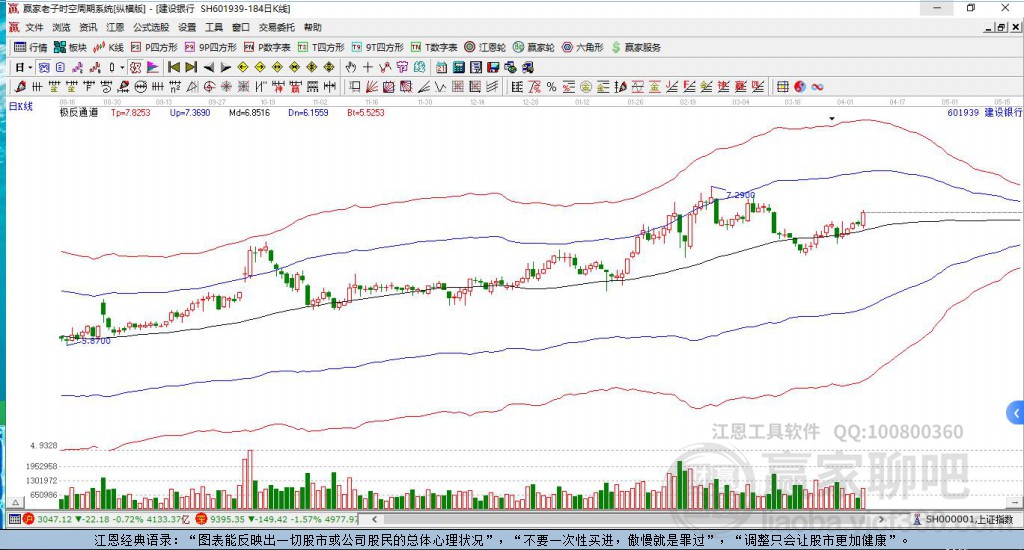Viewport: 1024px width, 550px height.
Task: Open the 行情 market quotes view
Action: pyautogui.click(x=30, y=47)
